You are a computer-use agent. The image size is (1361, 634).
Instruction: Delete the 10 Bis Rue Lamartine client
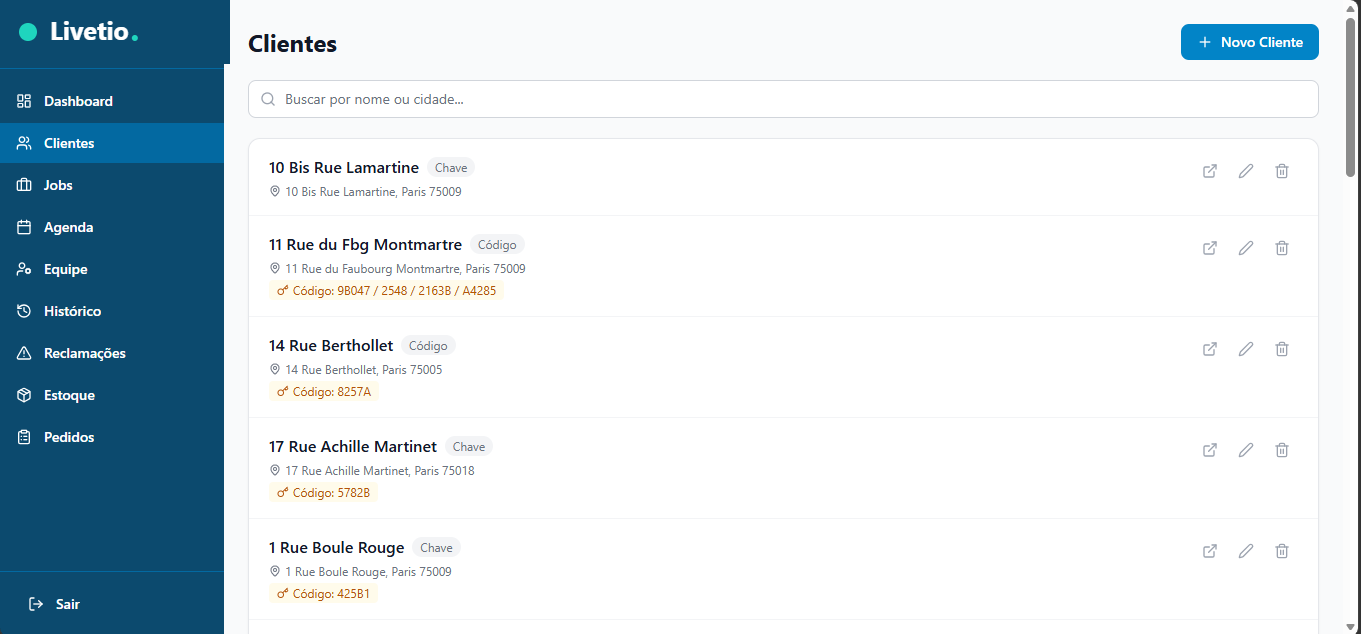(1282, 171)
